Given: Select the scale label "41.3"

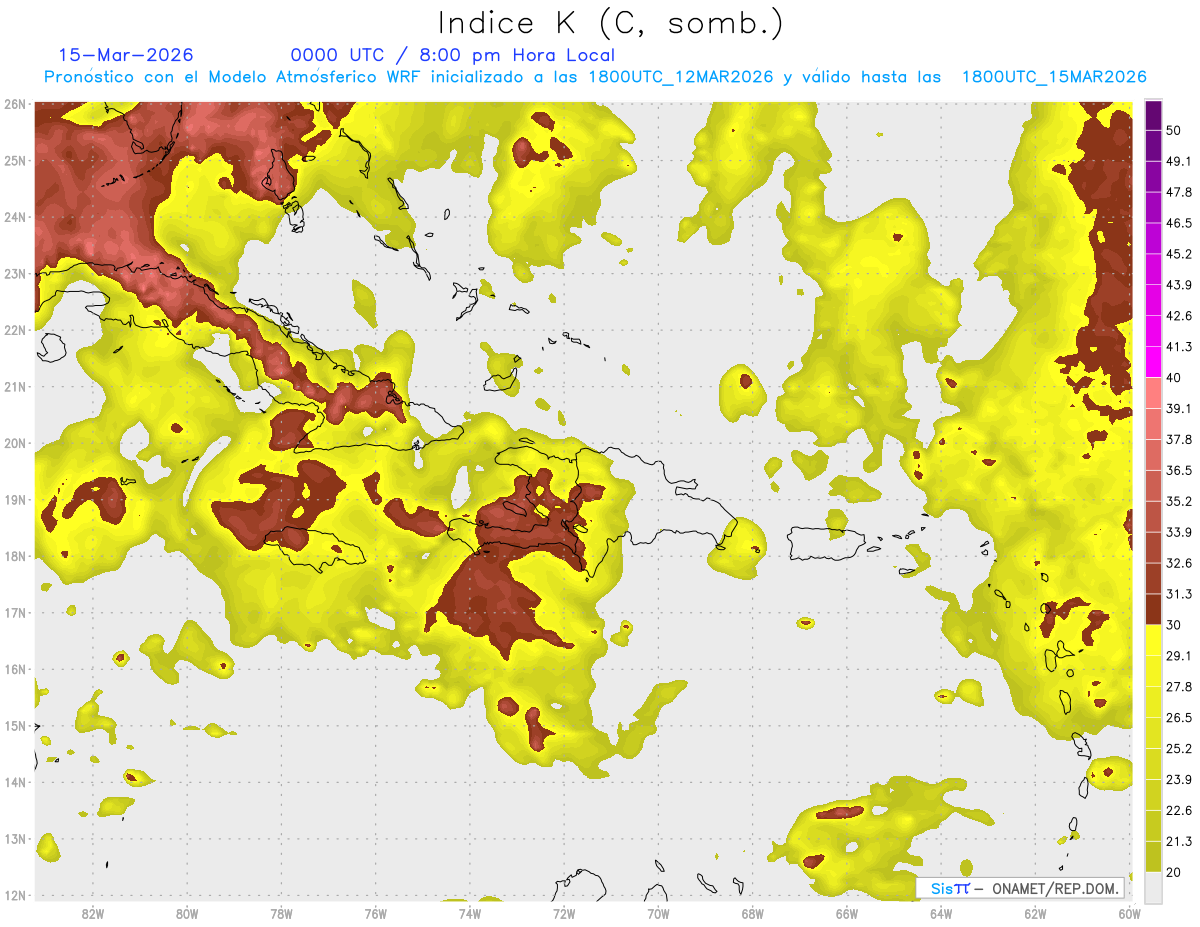Looking at the screenshot, I should point(1178,347).
